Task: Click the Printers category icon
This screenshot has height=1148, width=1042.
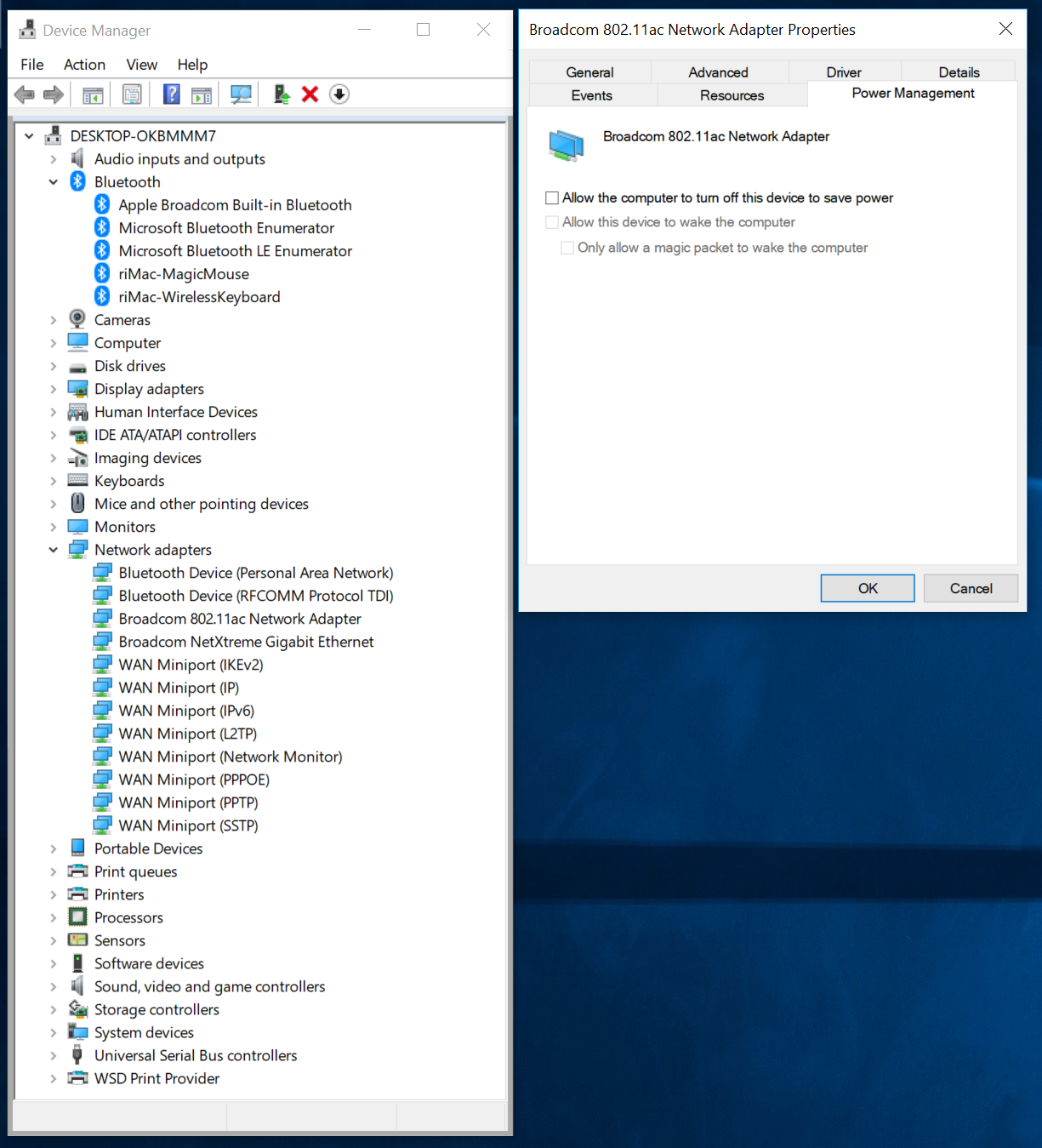Action: click(x=77, y=894)
